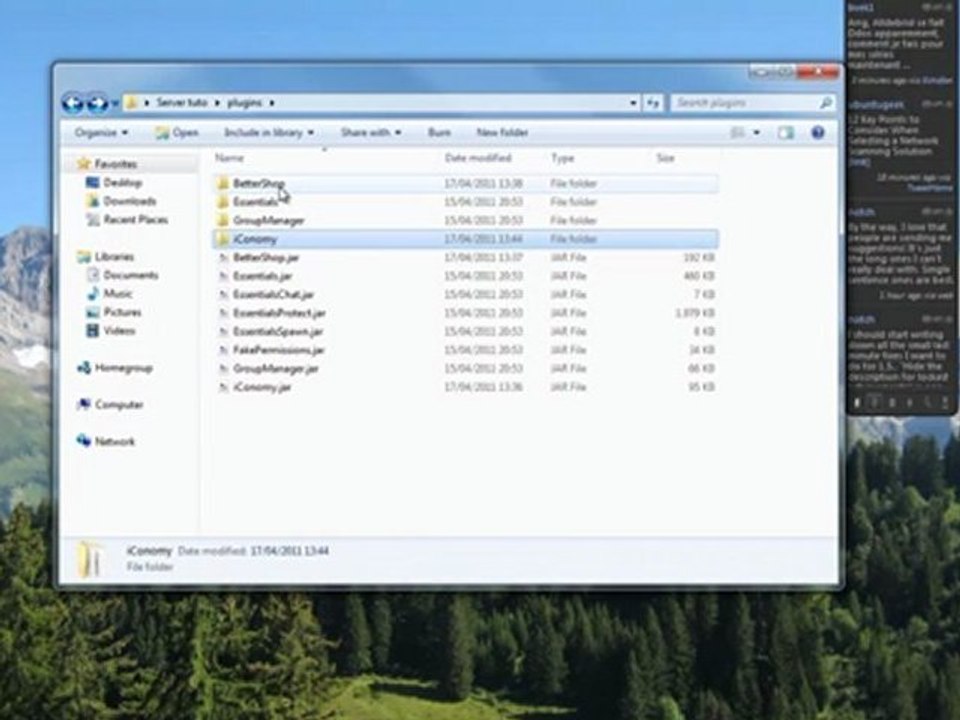
Task: Select the 'Server tuto' breadcrumb segment
Action: pos(181,102)
